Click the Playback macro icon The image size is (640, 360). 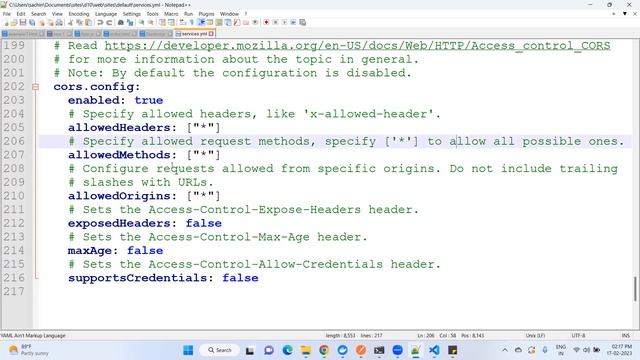click(x=284, y=22)
